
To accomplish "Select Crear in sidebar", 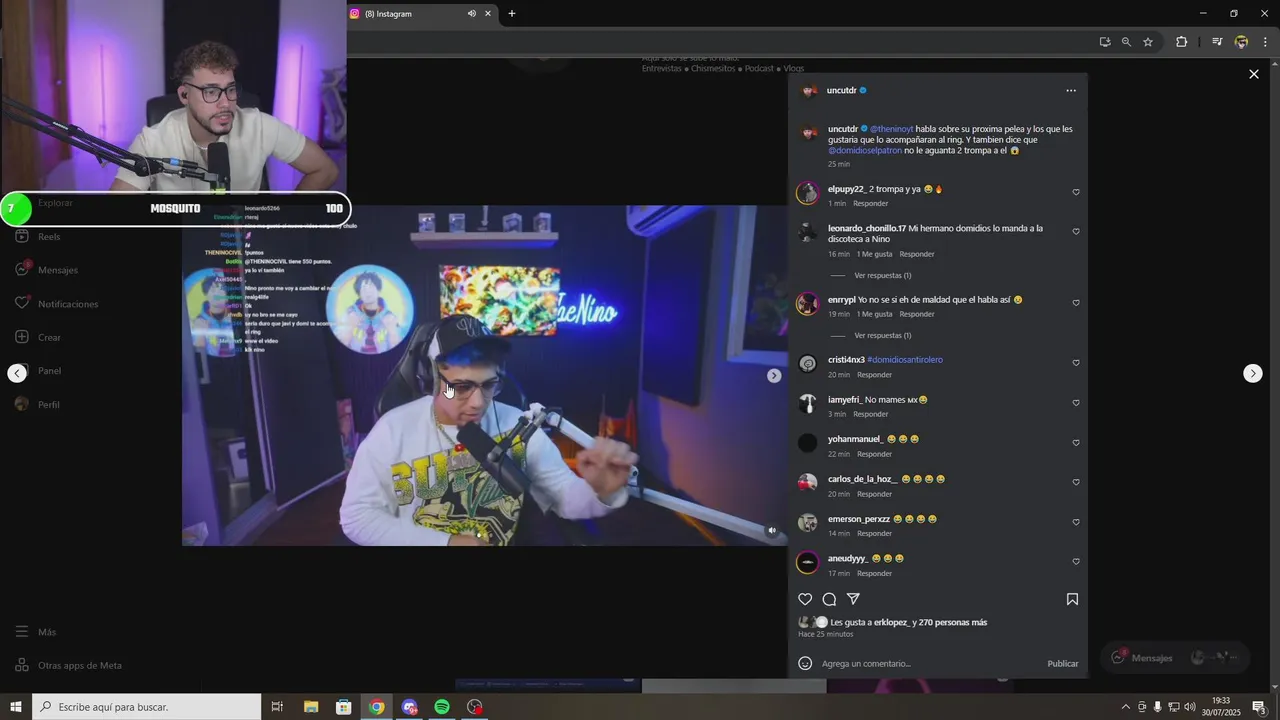I will point(40,337).
